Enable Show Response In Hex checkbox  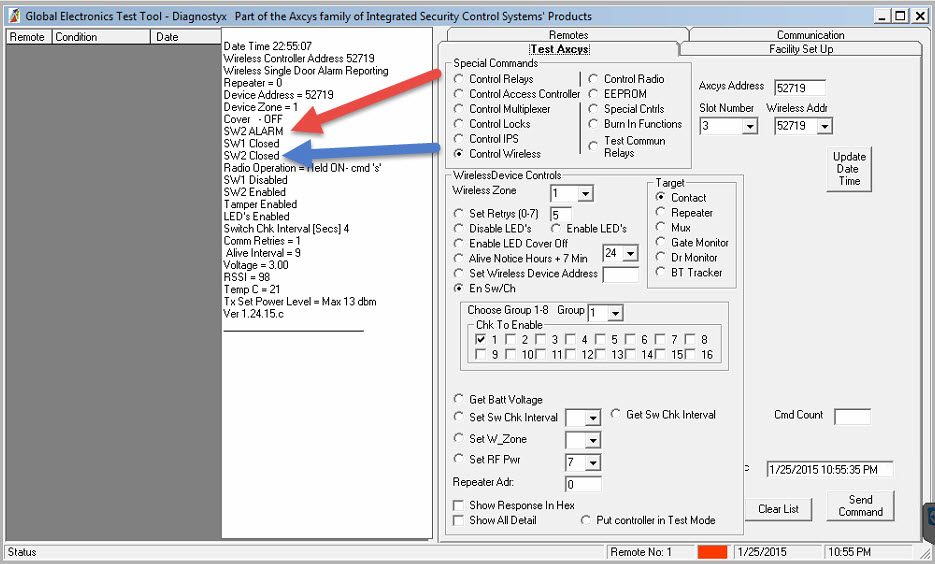(458, 506)
